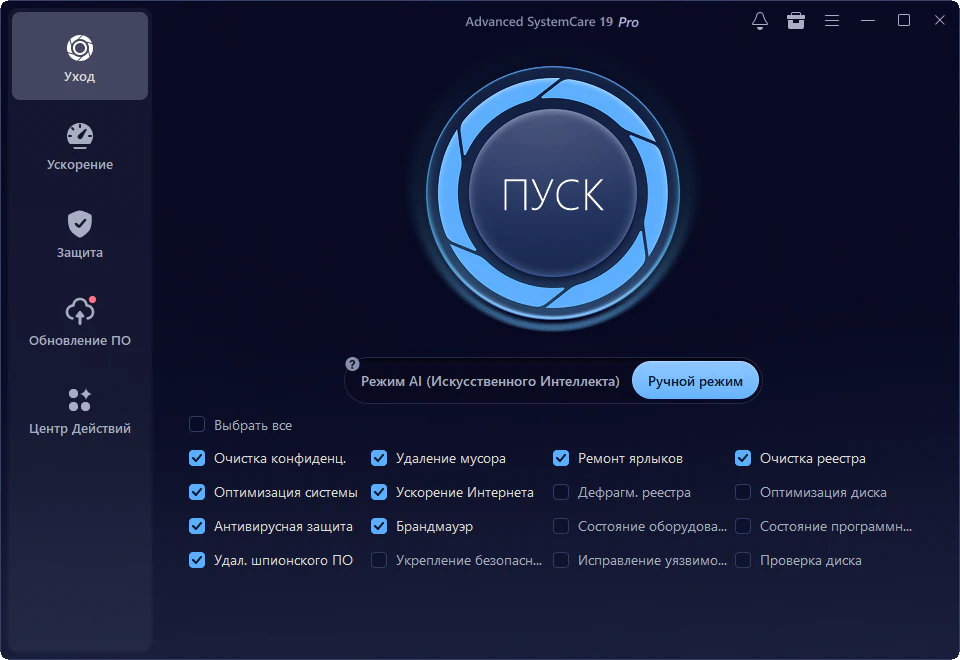This screenshot has height=660, width=960.
Task: Enable Дефрагм. реестра checkbox
Action: (561, 493)
